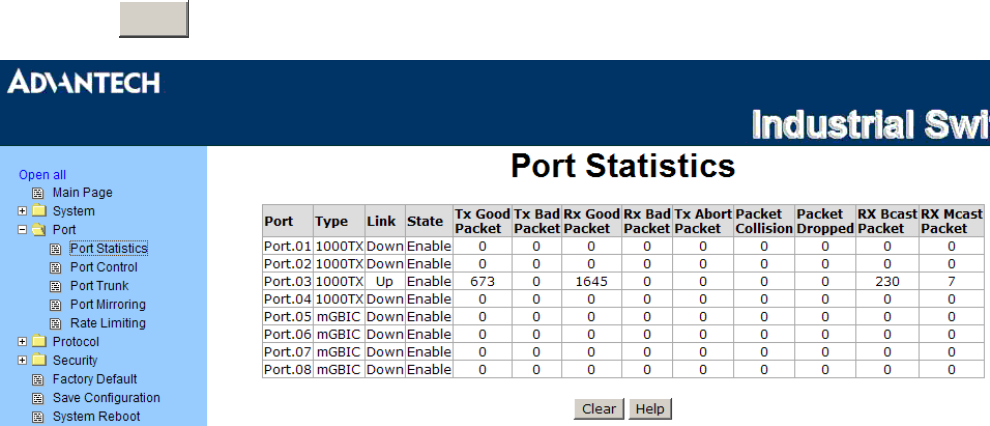Expand the Security tree node
The width and height of the screenshot is (990, 426).
[22, 361]
